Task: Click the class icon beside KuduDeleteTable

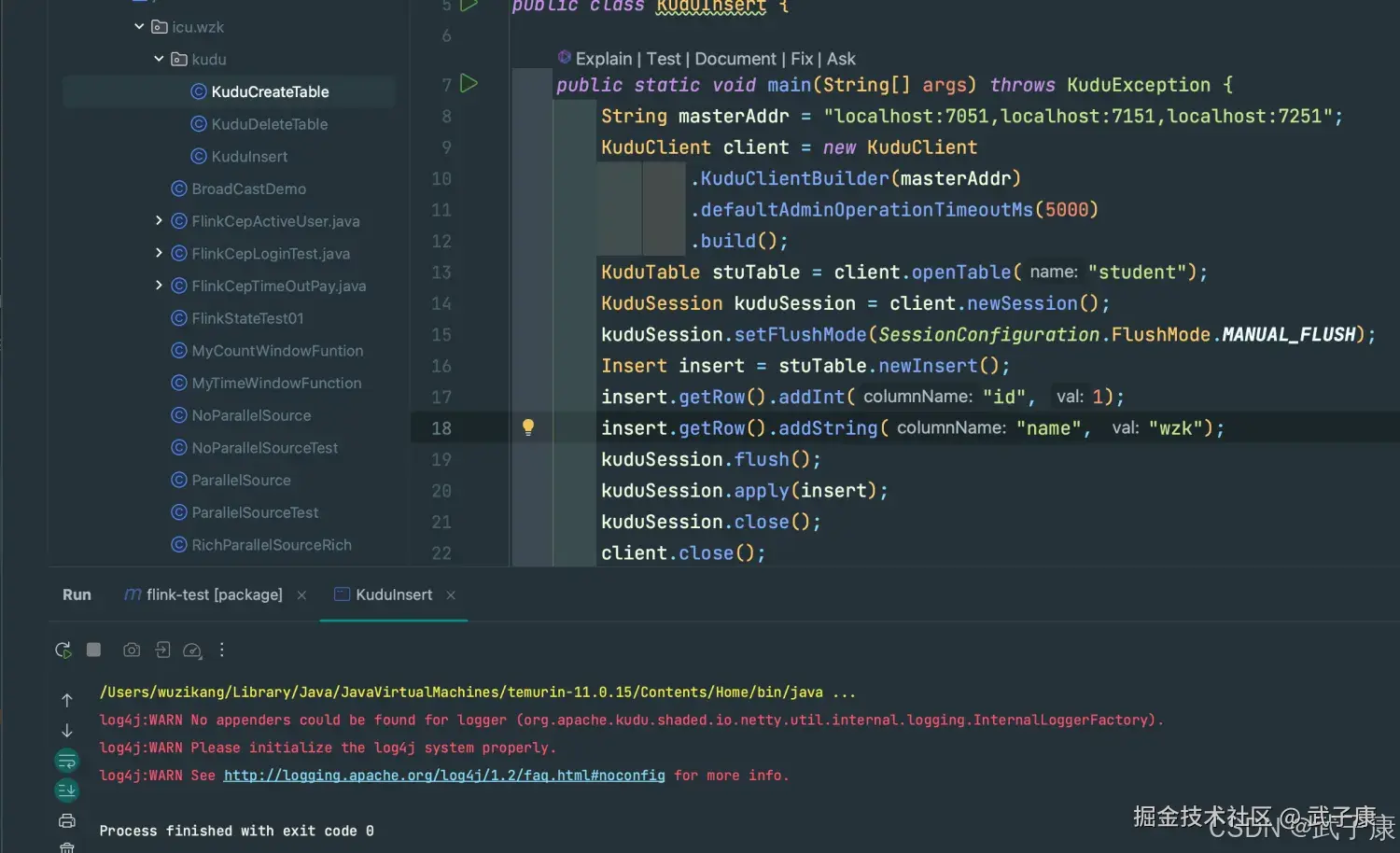Action: (x=199, y=124)
